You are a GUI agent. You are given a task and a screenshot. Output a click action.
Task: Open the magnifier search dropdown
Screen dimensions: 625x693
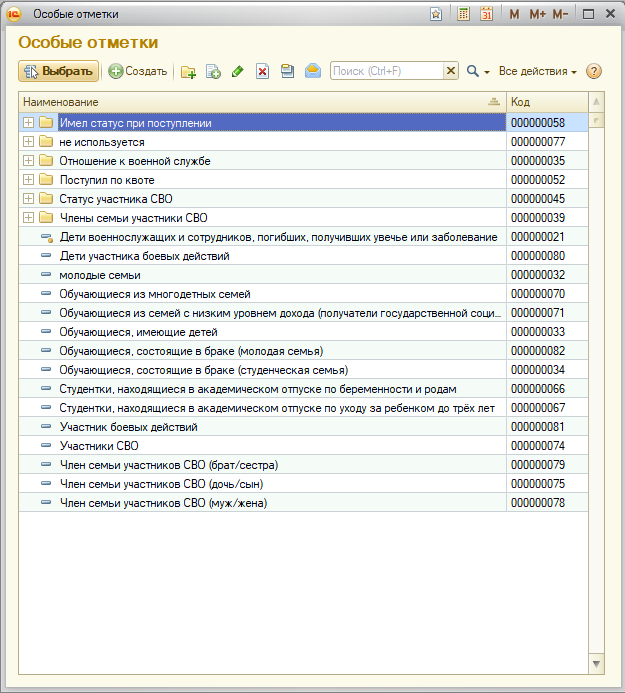[478, 71]
